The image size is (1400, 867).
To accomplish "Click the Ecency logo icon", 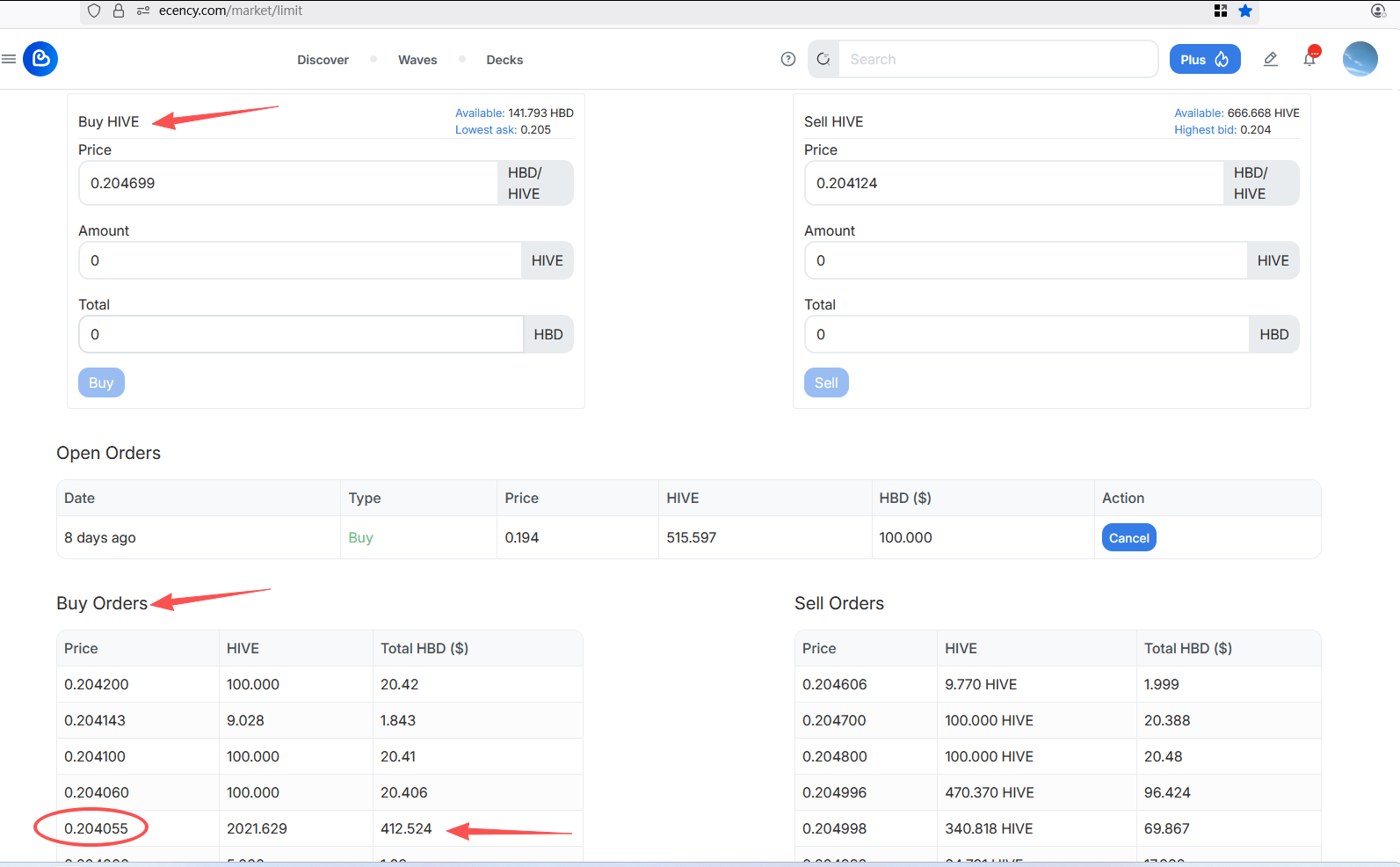I will point(40,59).
